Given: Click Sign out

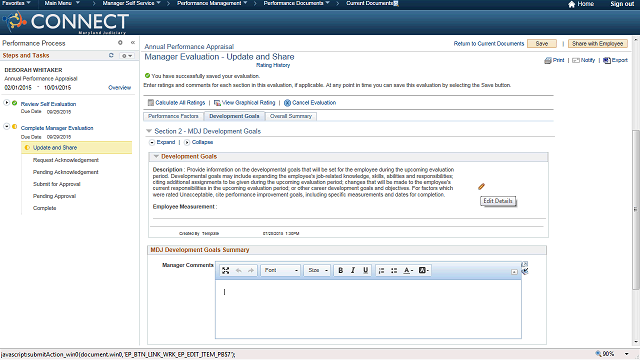Looking at the screenshot, I should click(622, 4).
